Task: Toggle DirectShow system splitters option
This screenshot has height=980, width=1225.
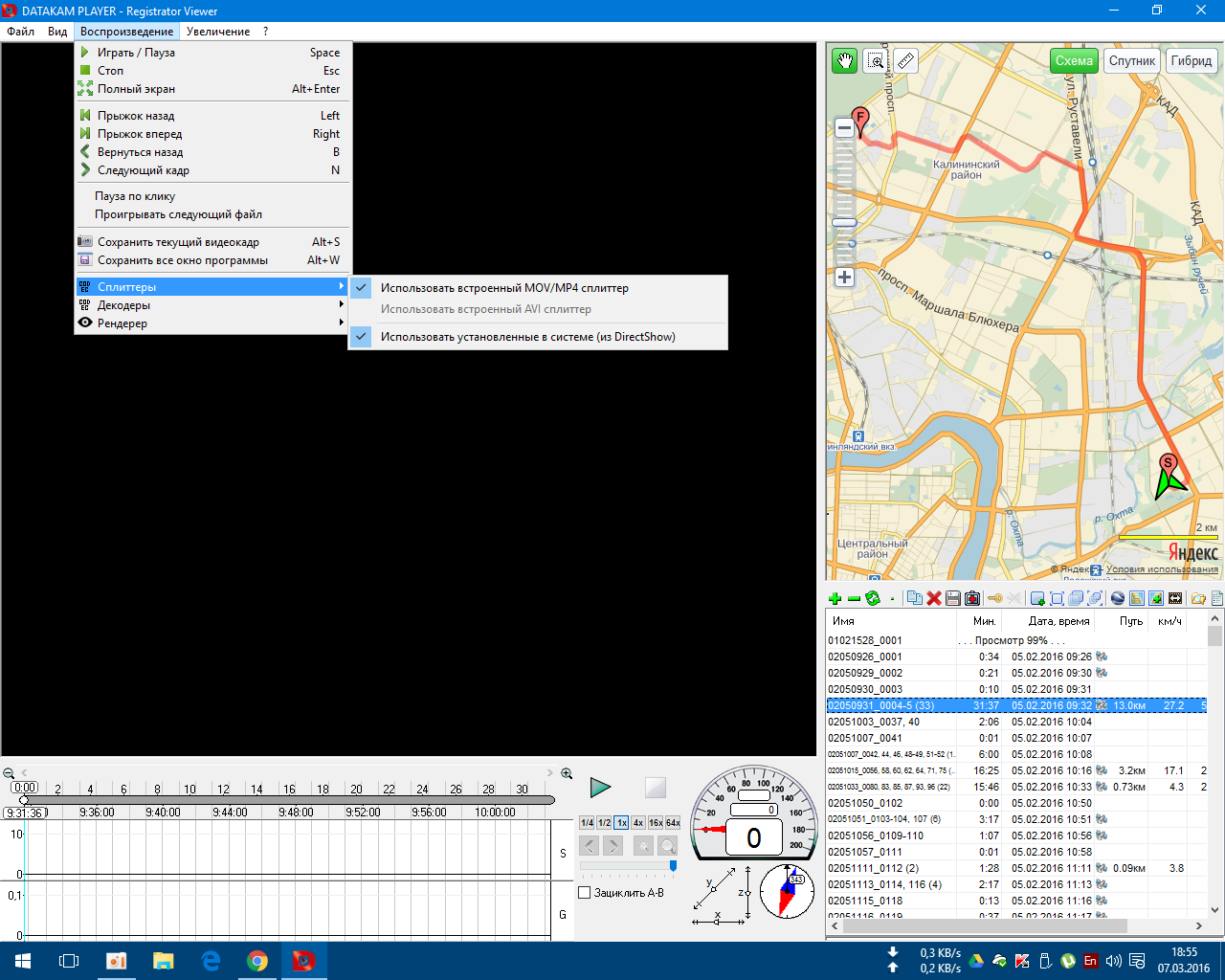Action: pyautogui.click(x=527, y=337)
